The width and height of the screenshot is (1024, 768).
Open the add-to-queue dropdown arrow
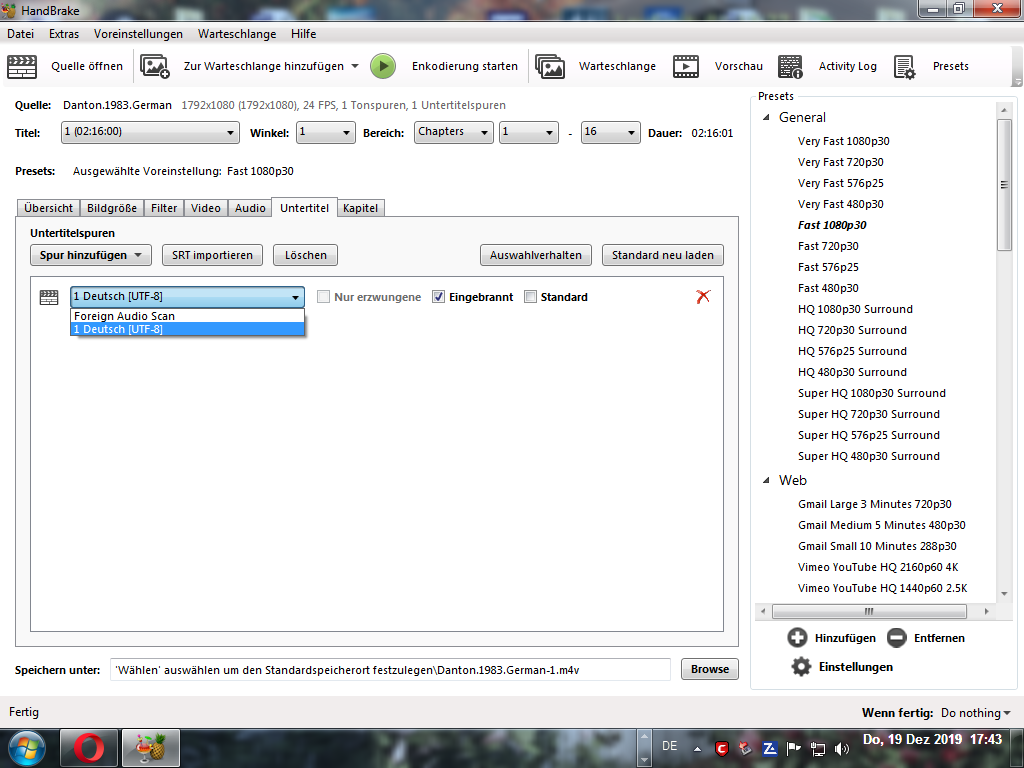pos(355,66)
